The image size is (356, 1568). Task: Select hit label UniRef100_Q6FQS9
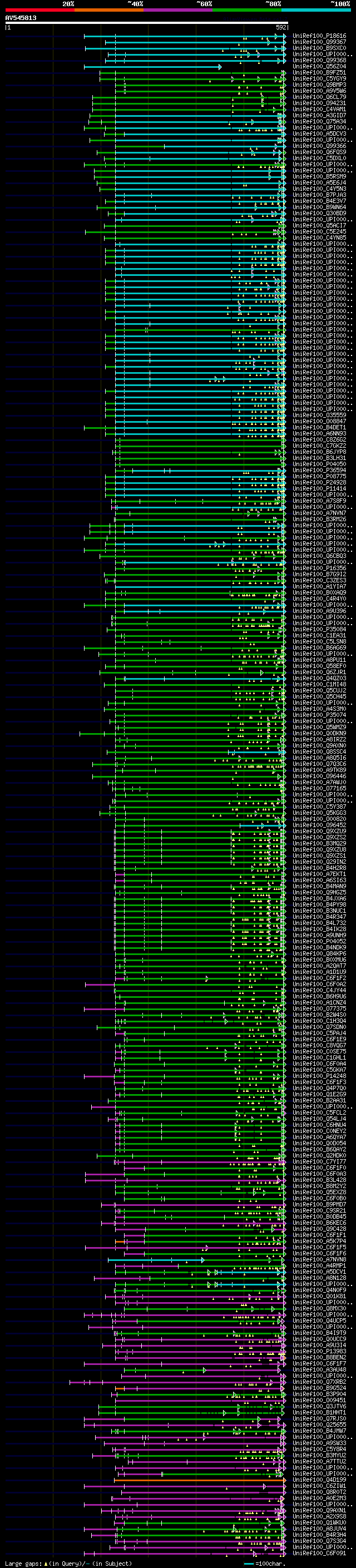click(319, 152)
